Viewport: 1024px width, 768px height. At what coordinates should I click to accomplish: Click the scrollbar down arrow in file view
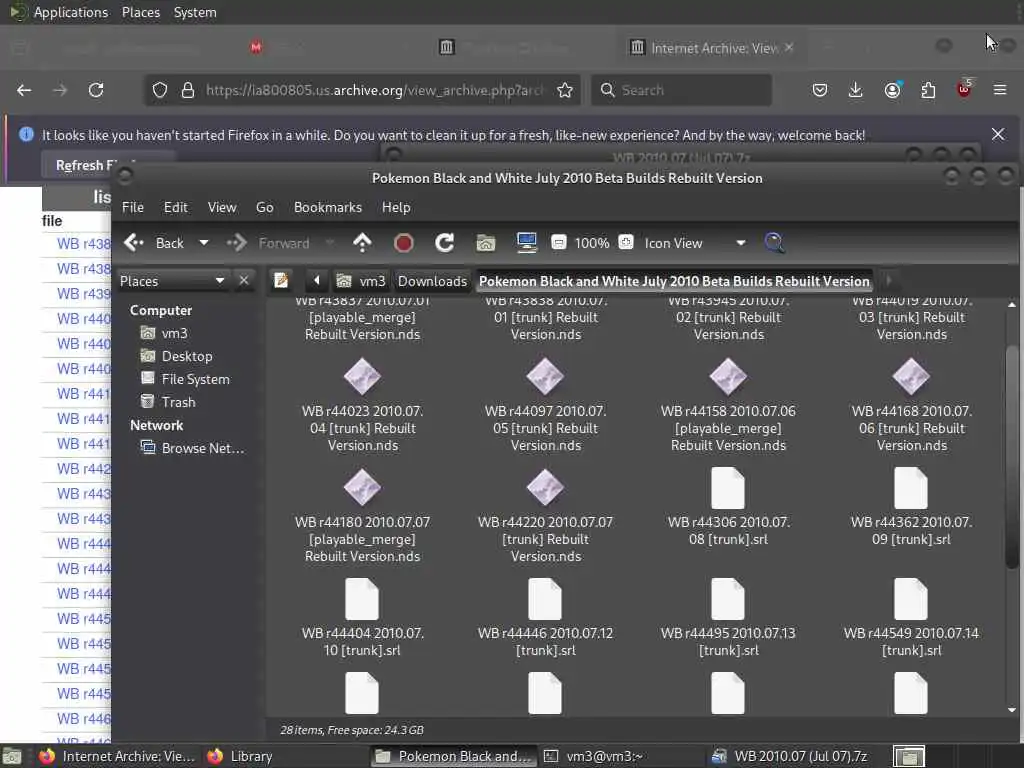1012,709
